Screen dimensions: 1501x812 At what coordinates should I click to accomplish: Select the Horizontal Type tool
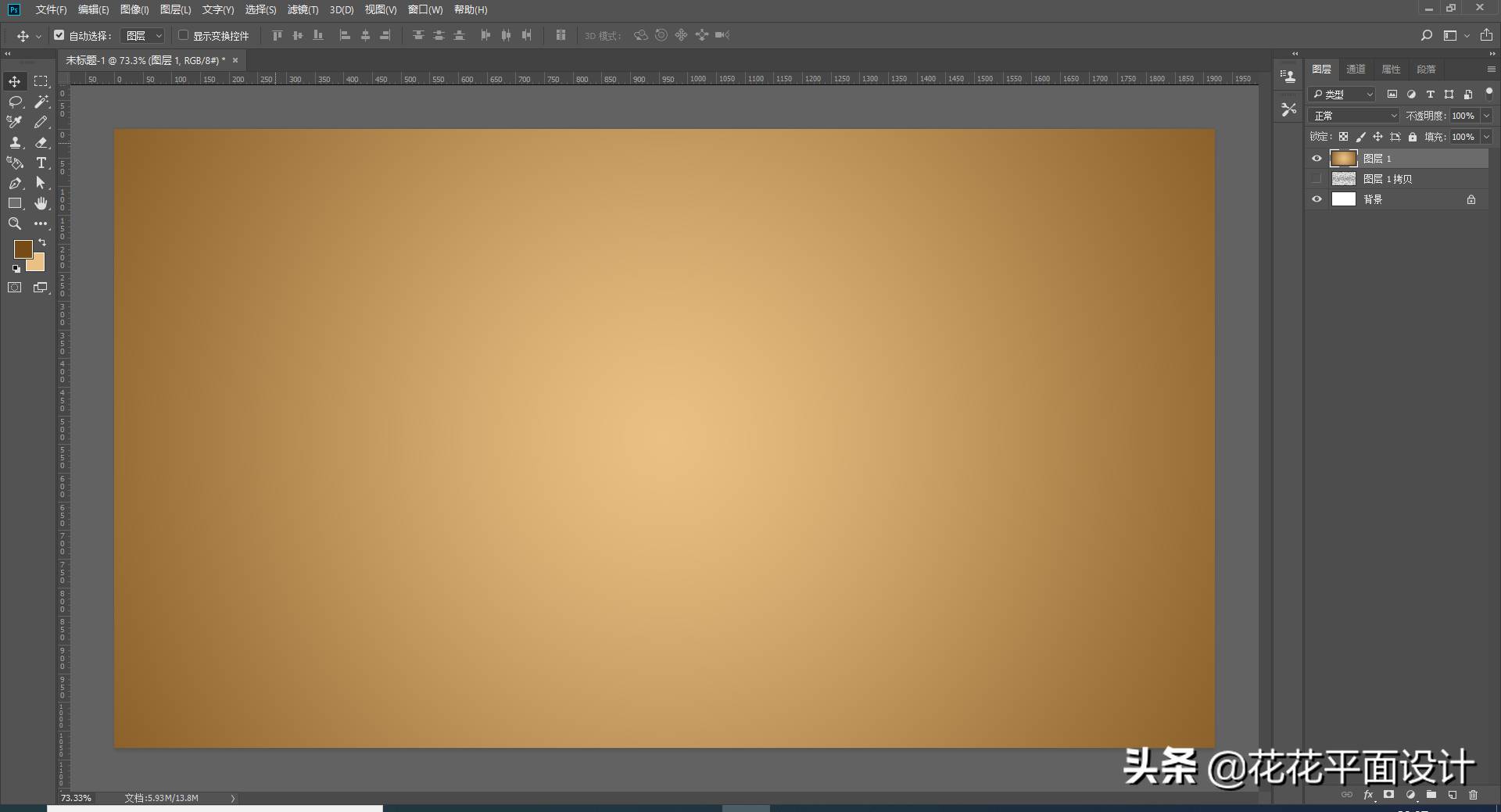coord(41,163)
